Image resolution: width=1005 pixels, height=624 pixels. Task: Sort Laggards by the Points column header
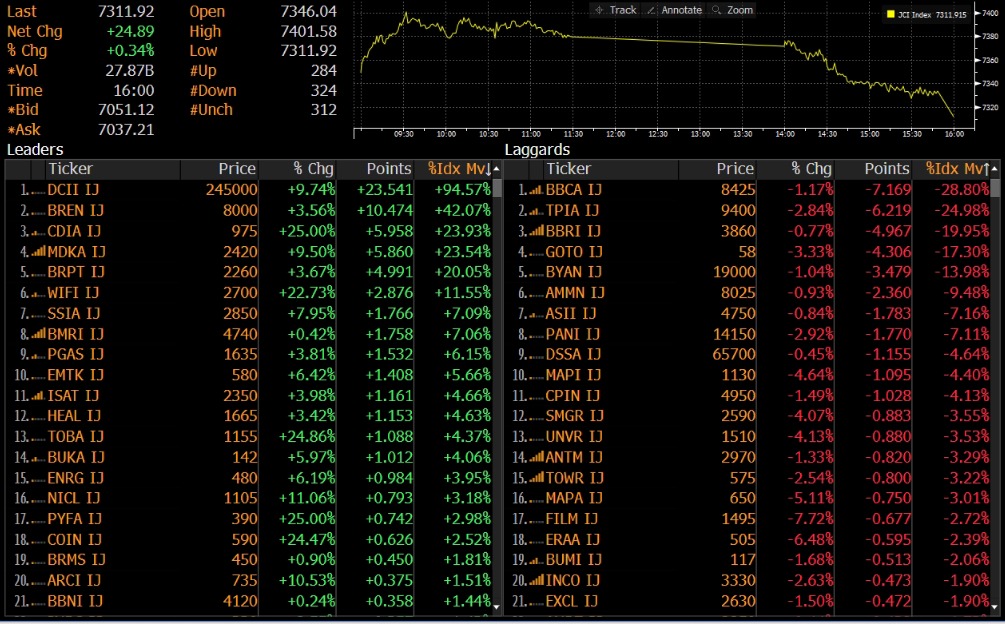[x=887, y=169]
